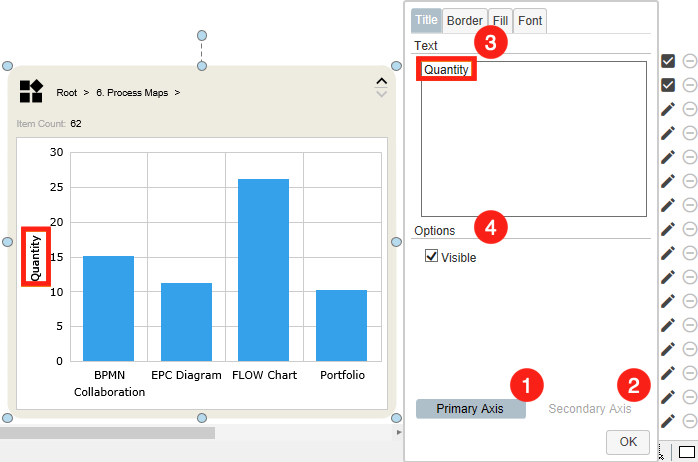The width and height of the screenshot is (698, 462).
Task: Click the last pencil edit icon in column
Action: [668, 421]
